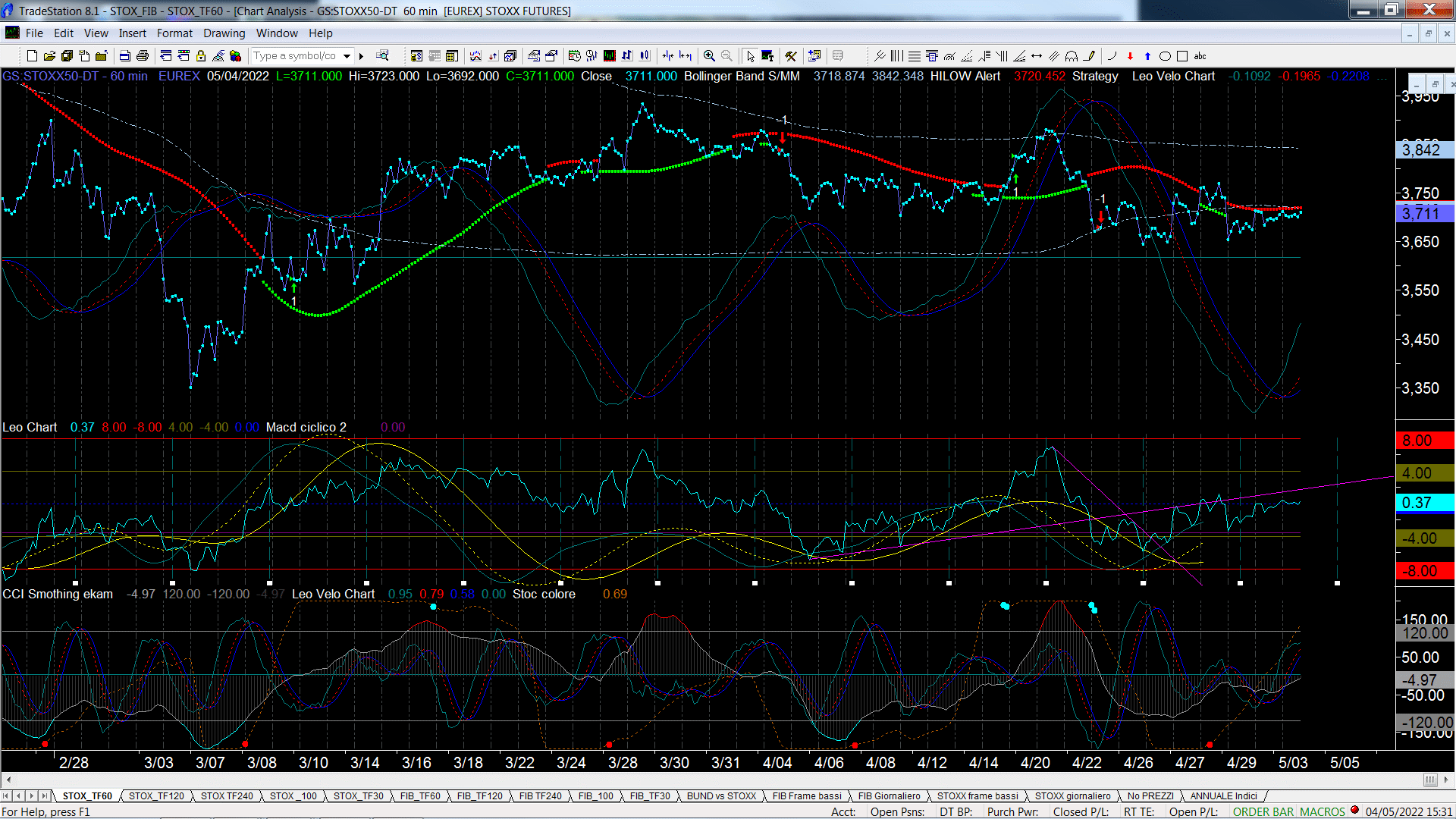This screenshot has width=1456, height=819.
Task: Click the symbol lookup magnifier icon
Action: click(x=382, y=55)
